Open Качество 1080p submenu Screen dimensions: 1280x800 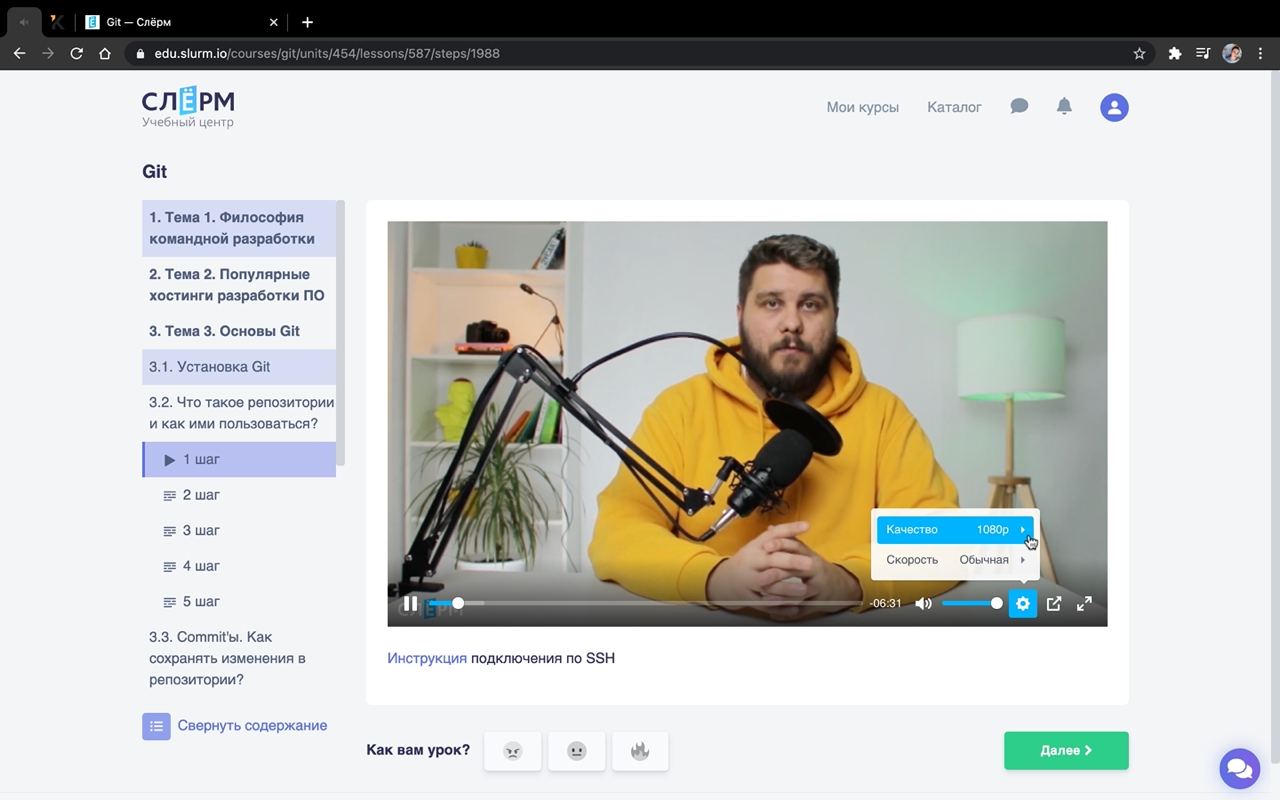point(955,530)
